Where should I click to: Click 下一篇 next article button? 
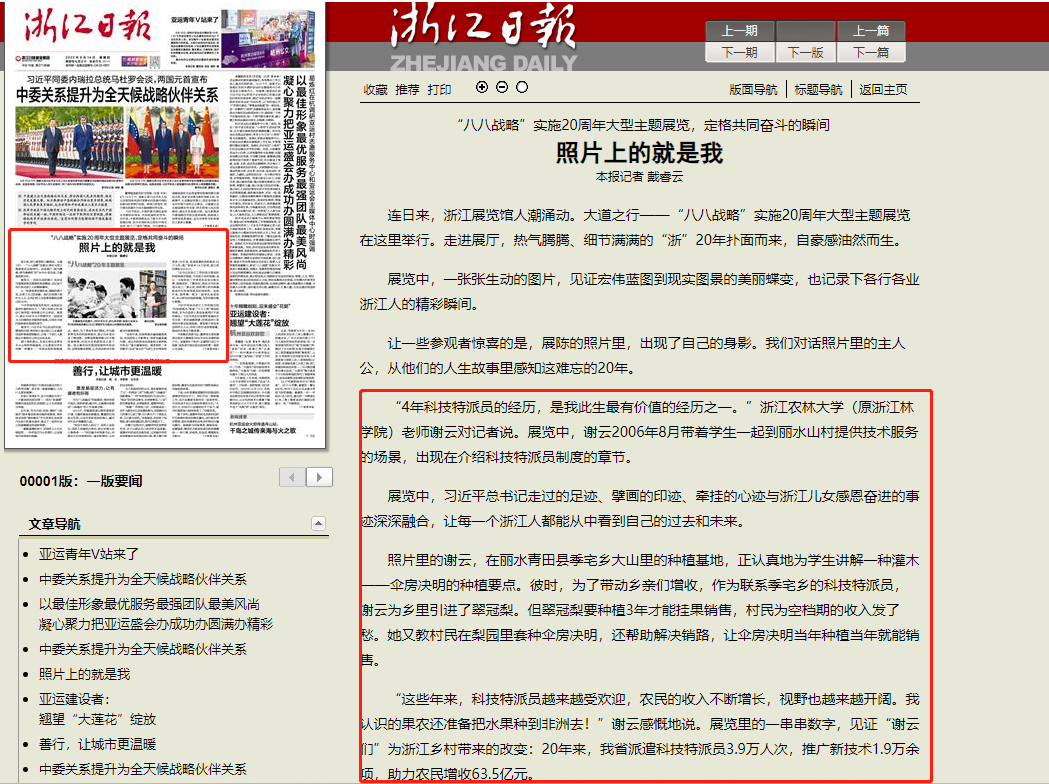click(870, 52)
